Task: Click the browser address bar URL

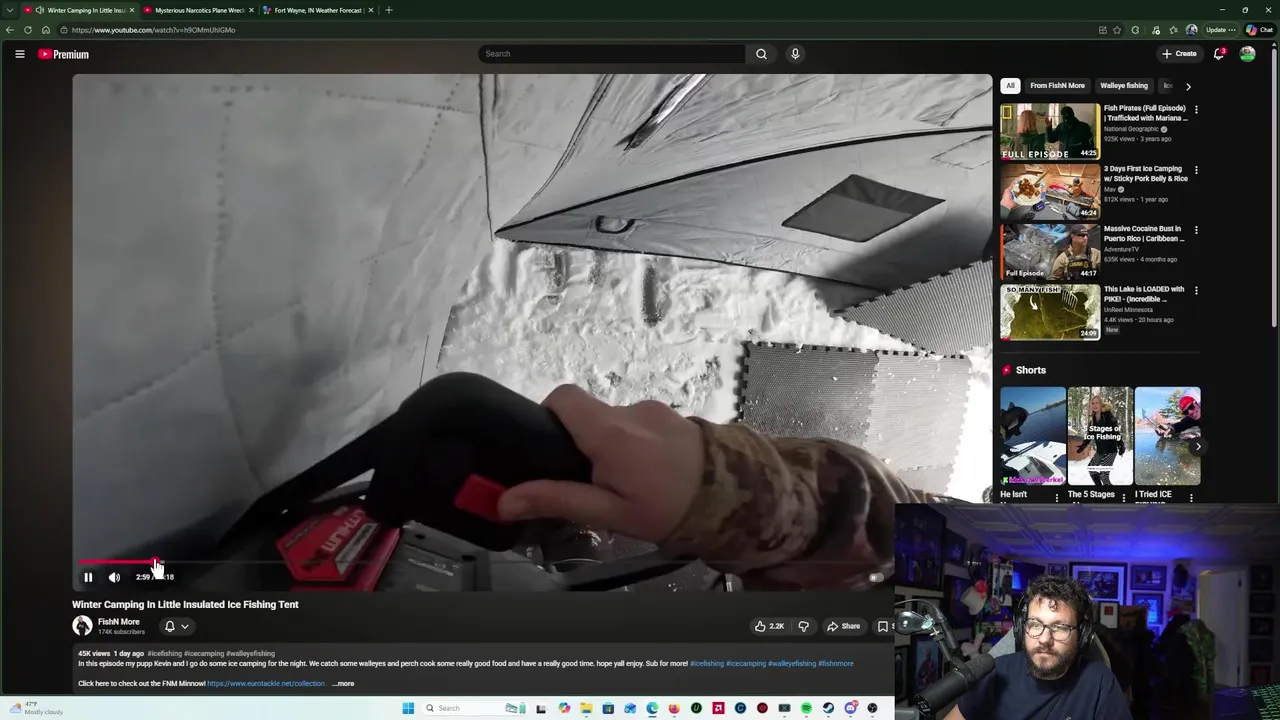Action: [x=153, y=30]
